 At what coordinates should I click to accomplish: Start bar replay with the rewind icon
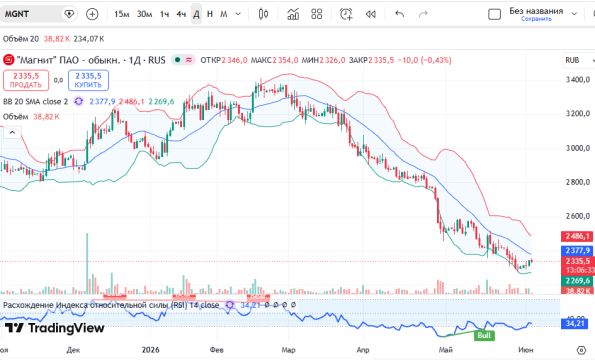pos(370,14)
